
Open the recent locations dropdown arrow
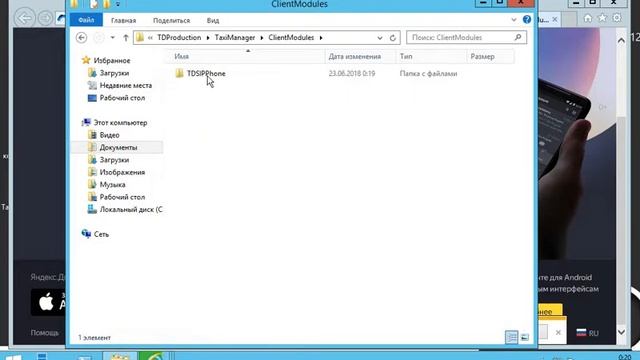[112, 38]
